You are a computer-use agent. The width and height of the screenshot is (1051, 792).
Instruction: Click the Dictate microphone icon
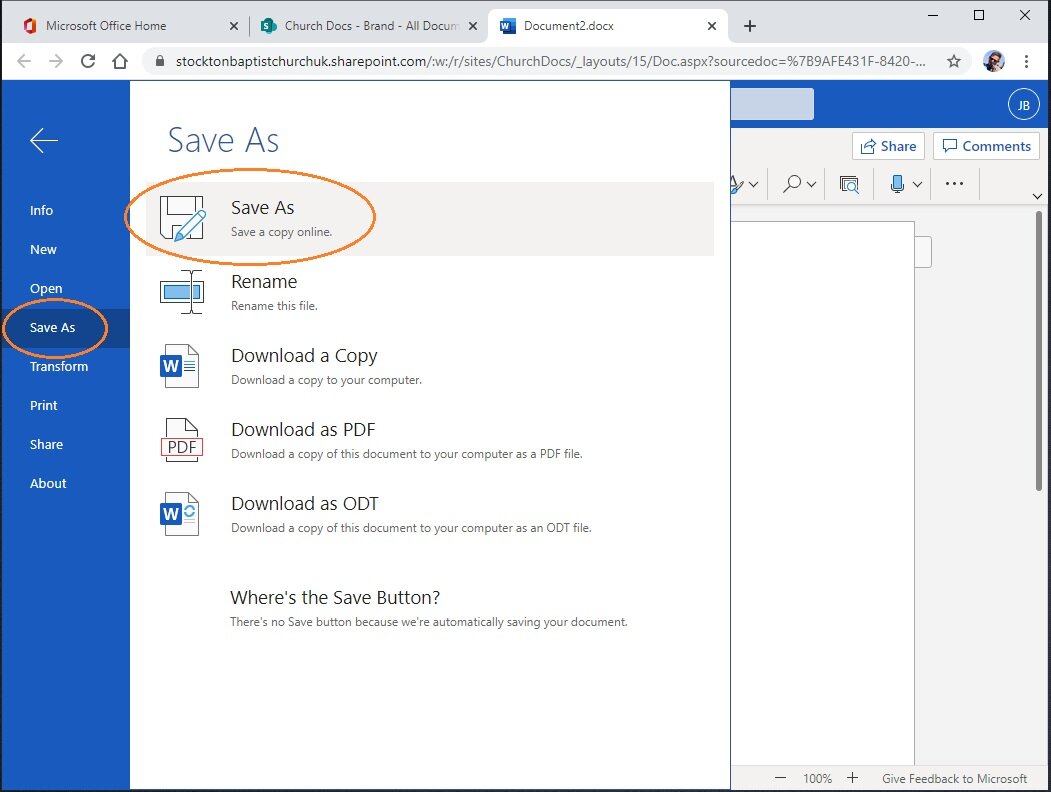[x=897, y=184]
